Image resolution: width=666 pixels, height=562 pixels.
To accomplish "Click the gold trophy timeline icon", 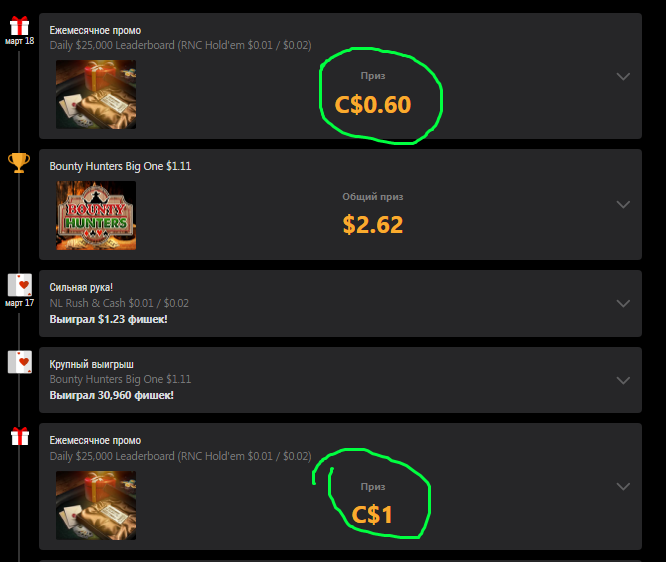I will [19, 163].
